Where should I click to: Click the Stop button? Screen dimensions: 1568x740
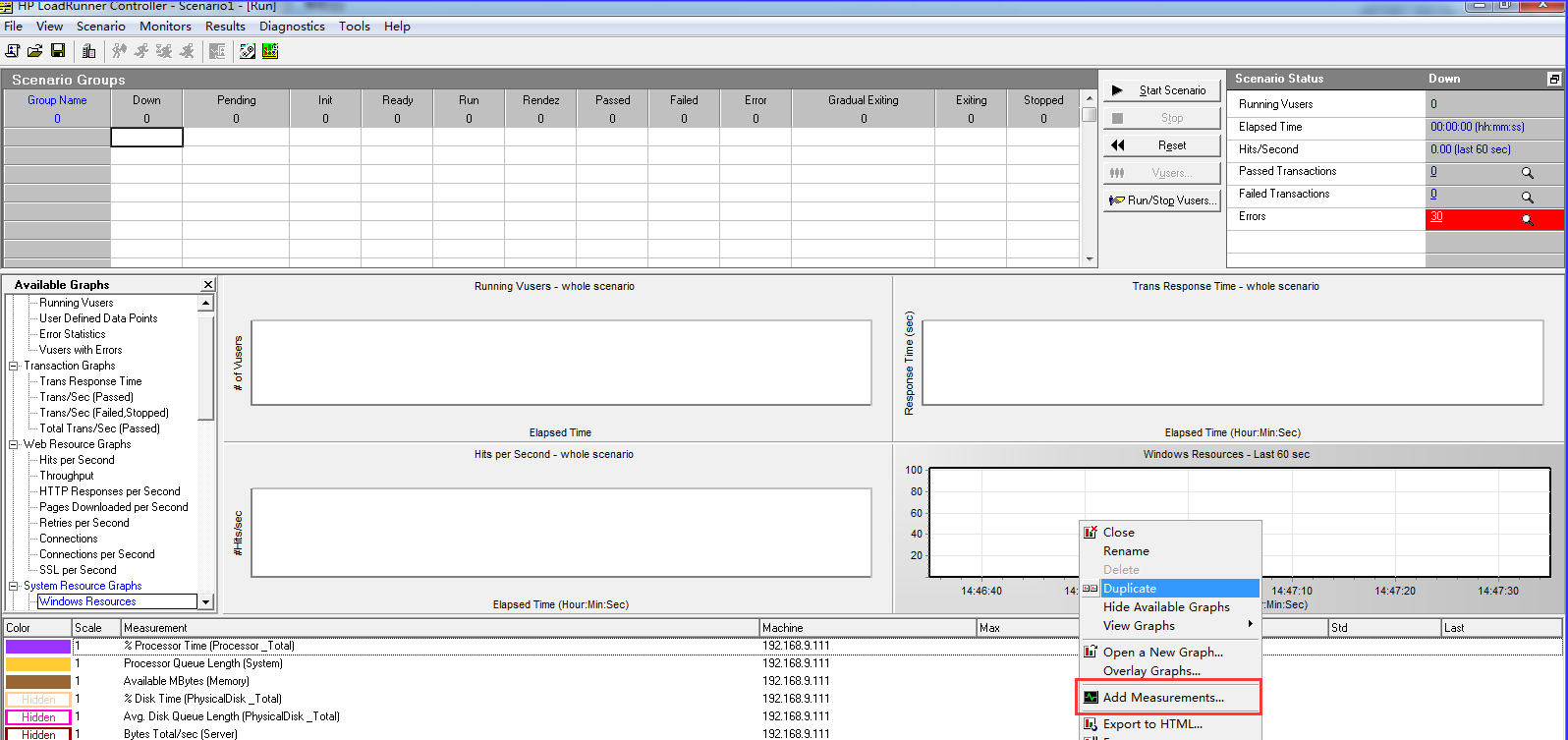[x=1161, y=118]
